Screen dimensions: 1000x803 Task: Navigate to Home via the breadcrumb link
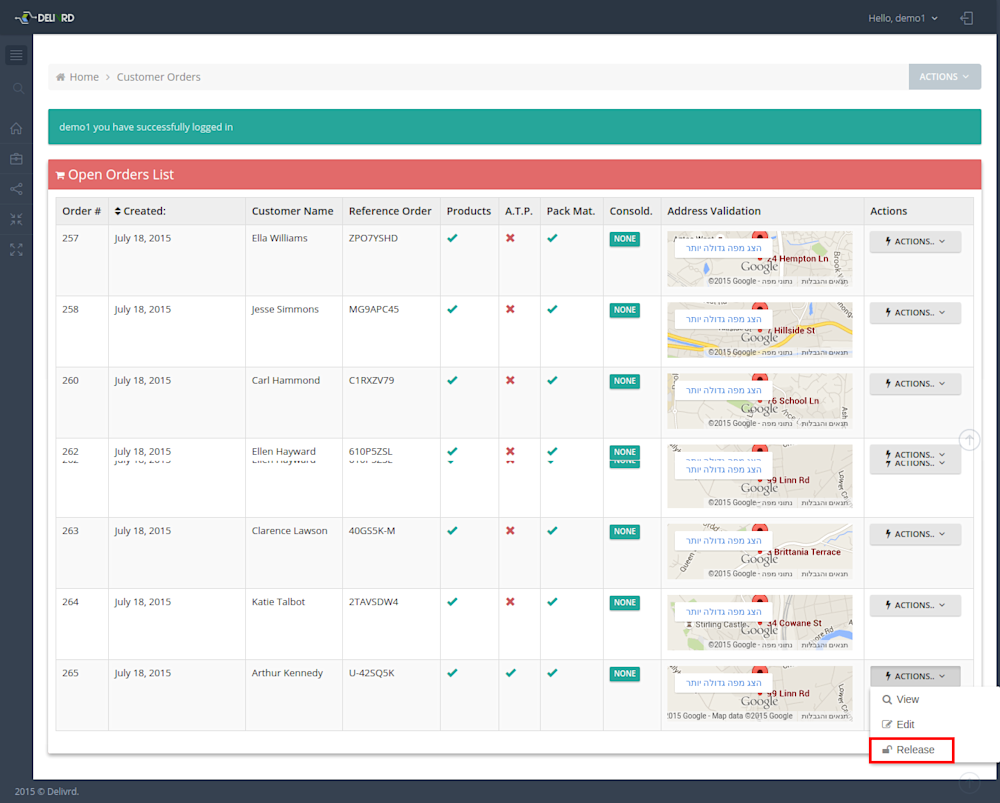pos(84,76)
